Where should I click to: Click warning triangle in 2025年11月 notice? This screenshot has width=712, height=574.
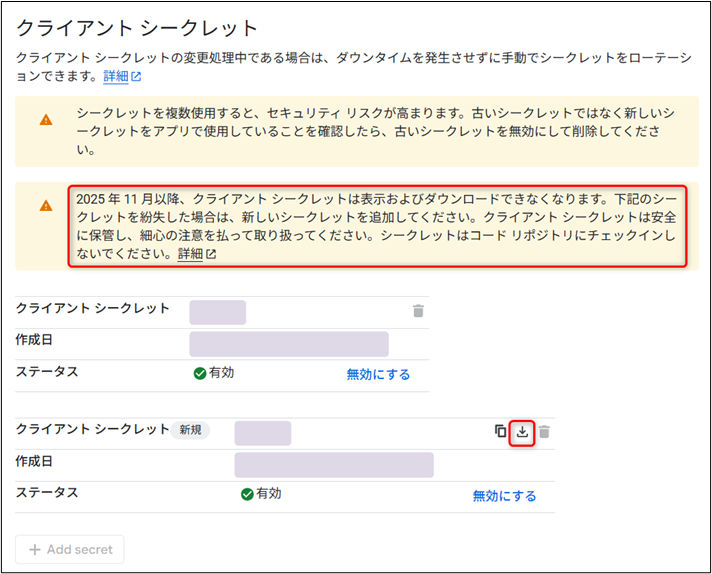(46, 206)
